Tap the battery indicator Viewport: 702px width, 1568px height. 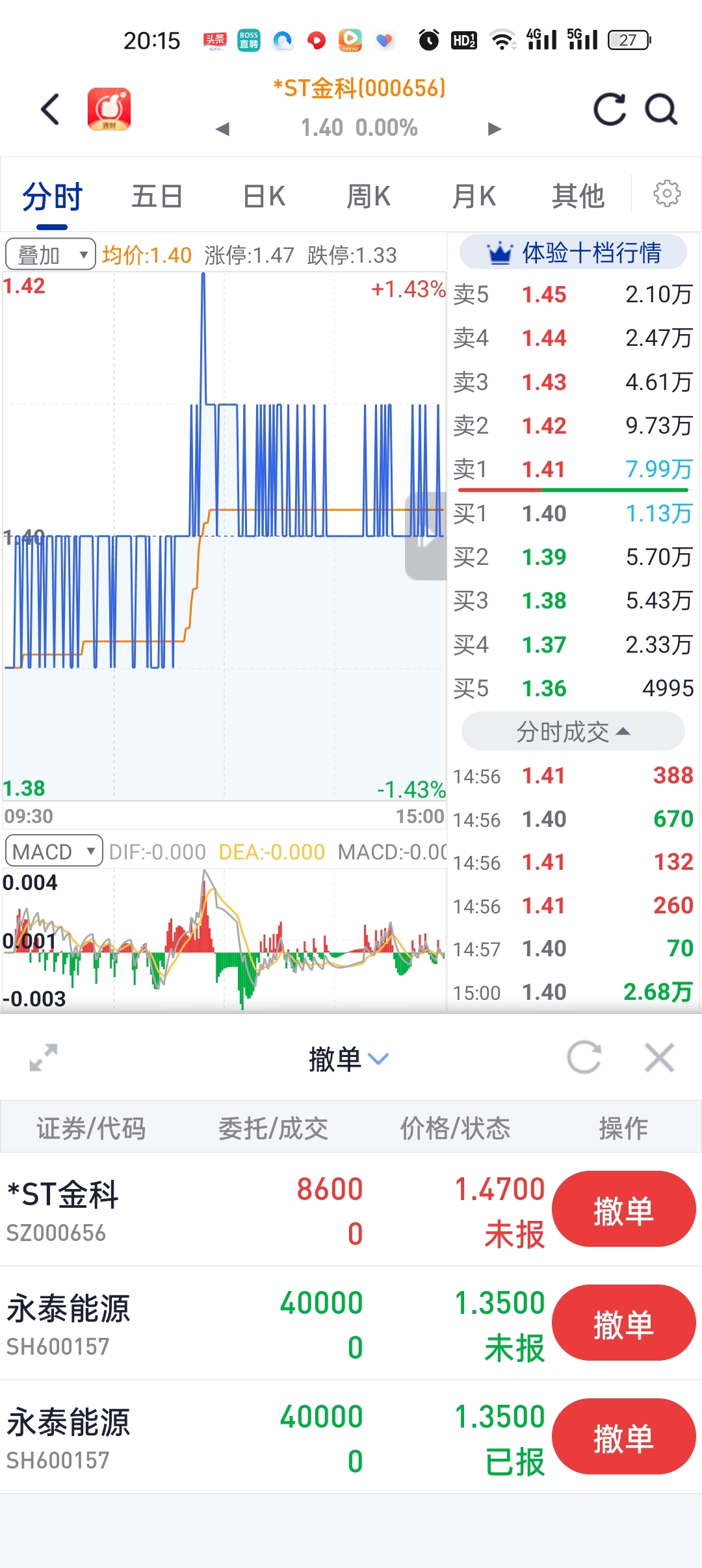click(x=629, y=40)
